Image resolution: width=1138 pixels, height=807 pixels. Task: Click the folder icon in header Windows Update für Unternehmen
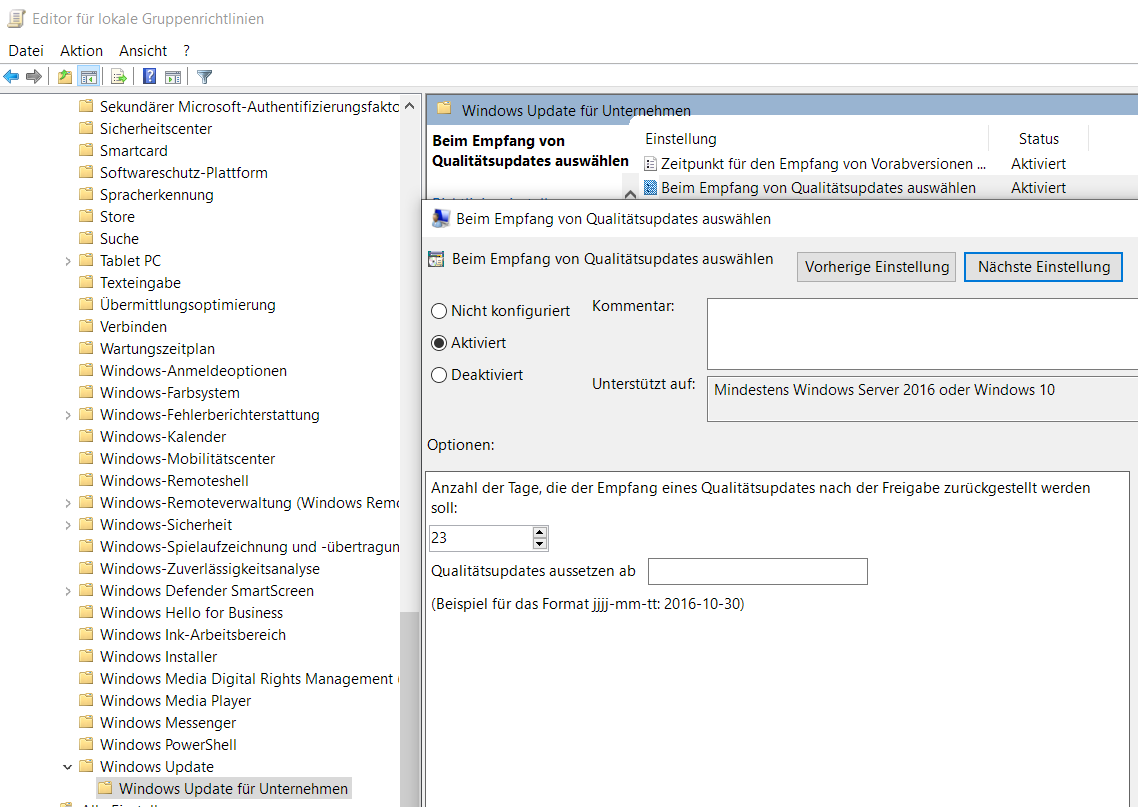[444, 110]
